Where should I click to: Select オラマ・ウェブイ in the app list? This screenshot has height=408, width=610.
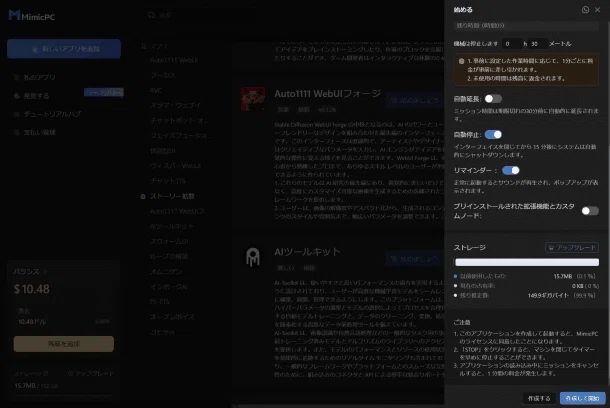coord(175,105)
